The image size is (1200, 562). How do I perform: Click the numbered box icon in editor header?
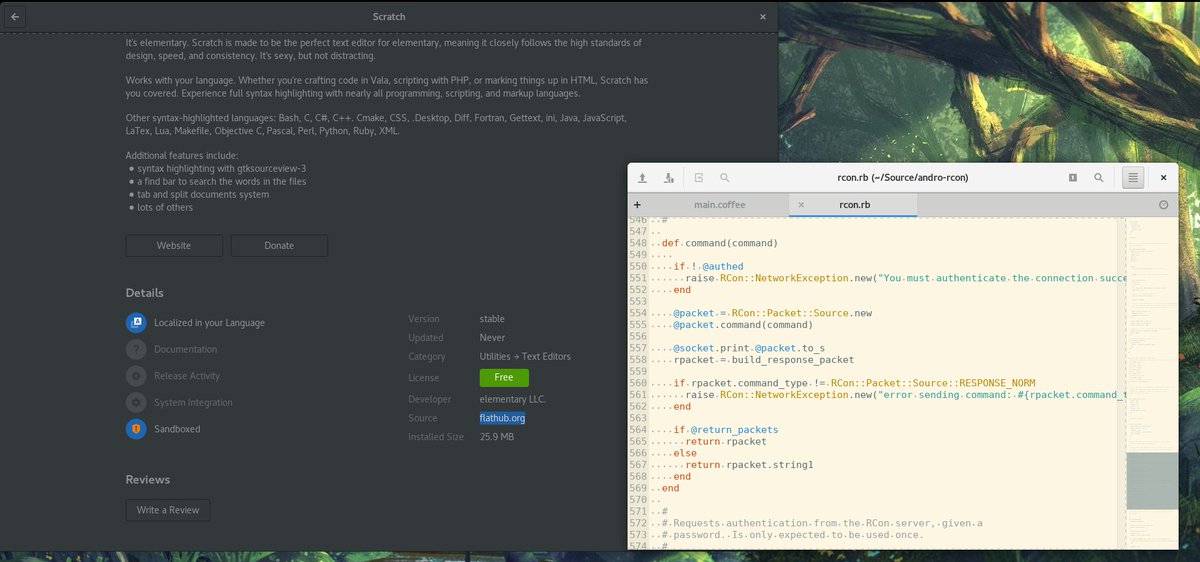point(1072,177)
